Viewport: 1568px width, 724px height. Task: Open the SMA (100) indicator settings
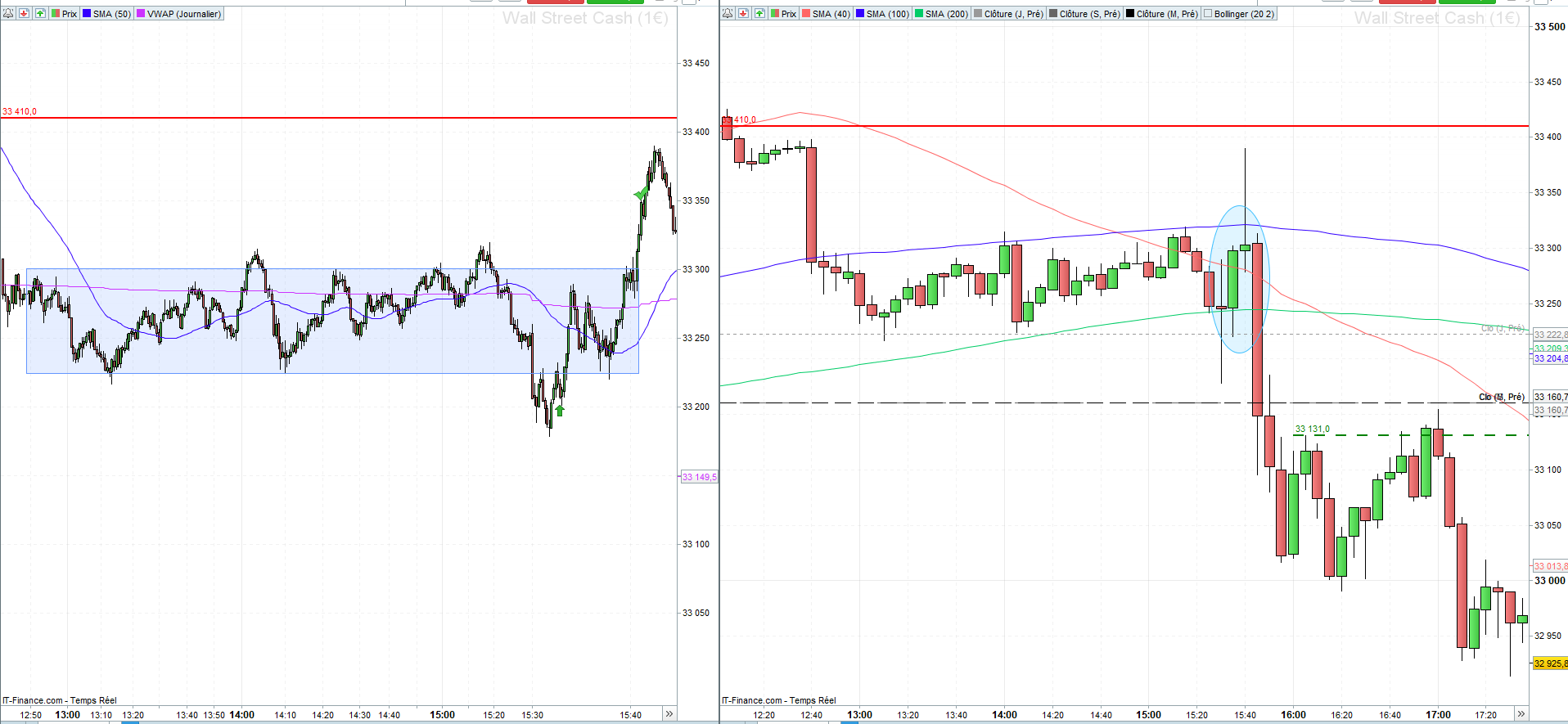pyautogui.click(x=883, y=14)
